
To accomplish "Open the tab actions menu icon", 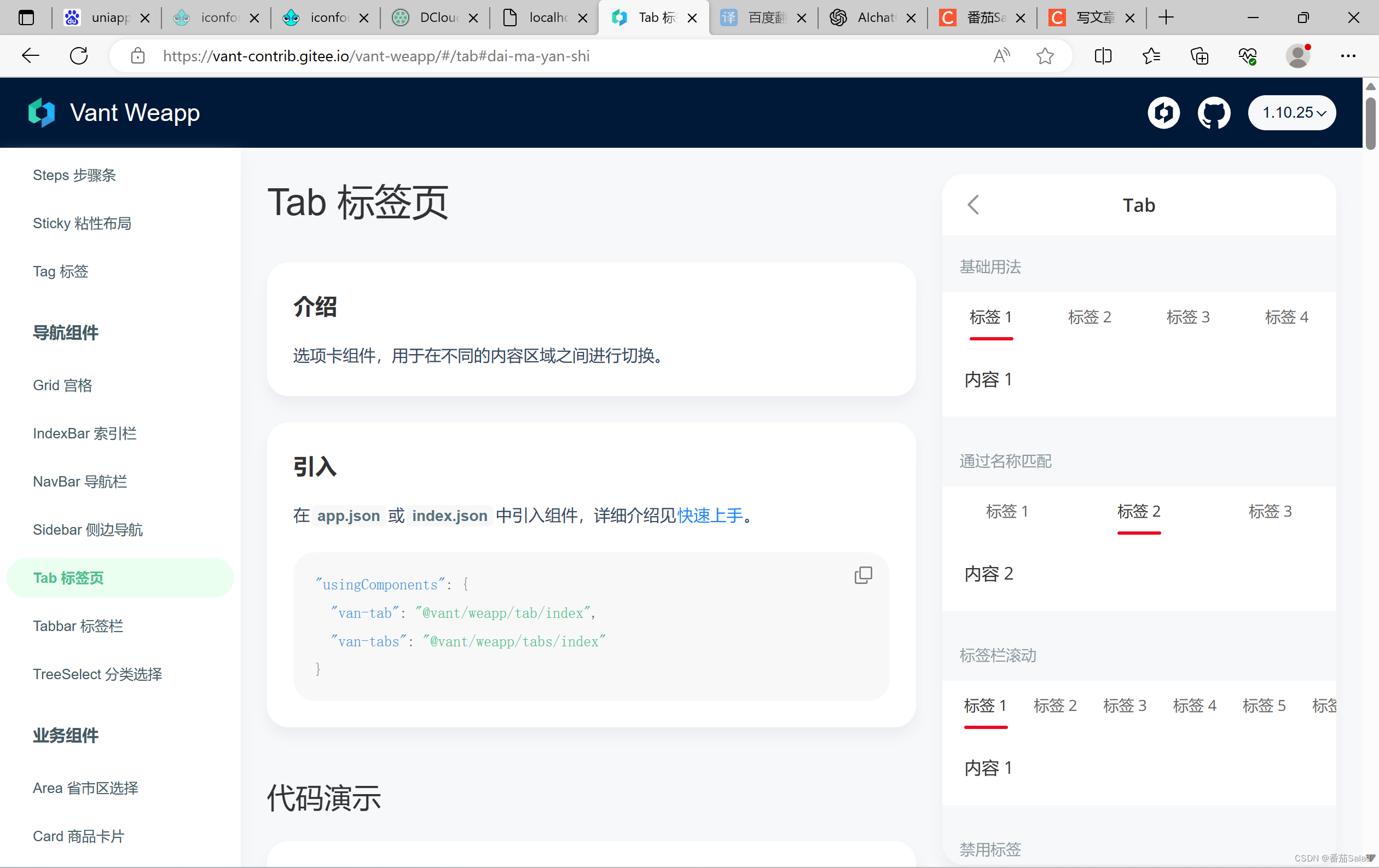I will (26, 18).
